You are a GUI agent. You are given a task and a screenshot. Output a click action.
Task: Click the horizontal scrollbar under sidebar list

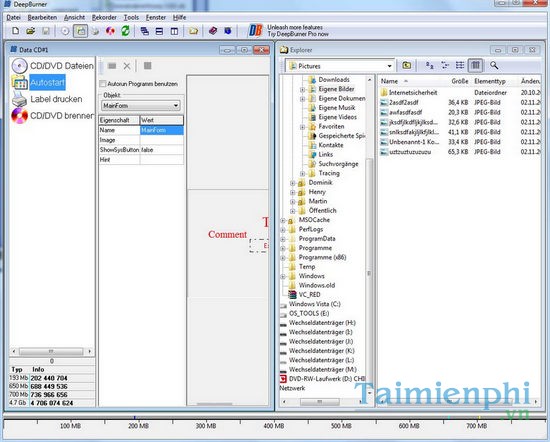(x=52, y=351)
